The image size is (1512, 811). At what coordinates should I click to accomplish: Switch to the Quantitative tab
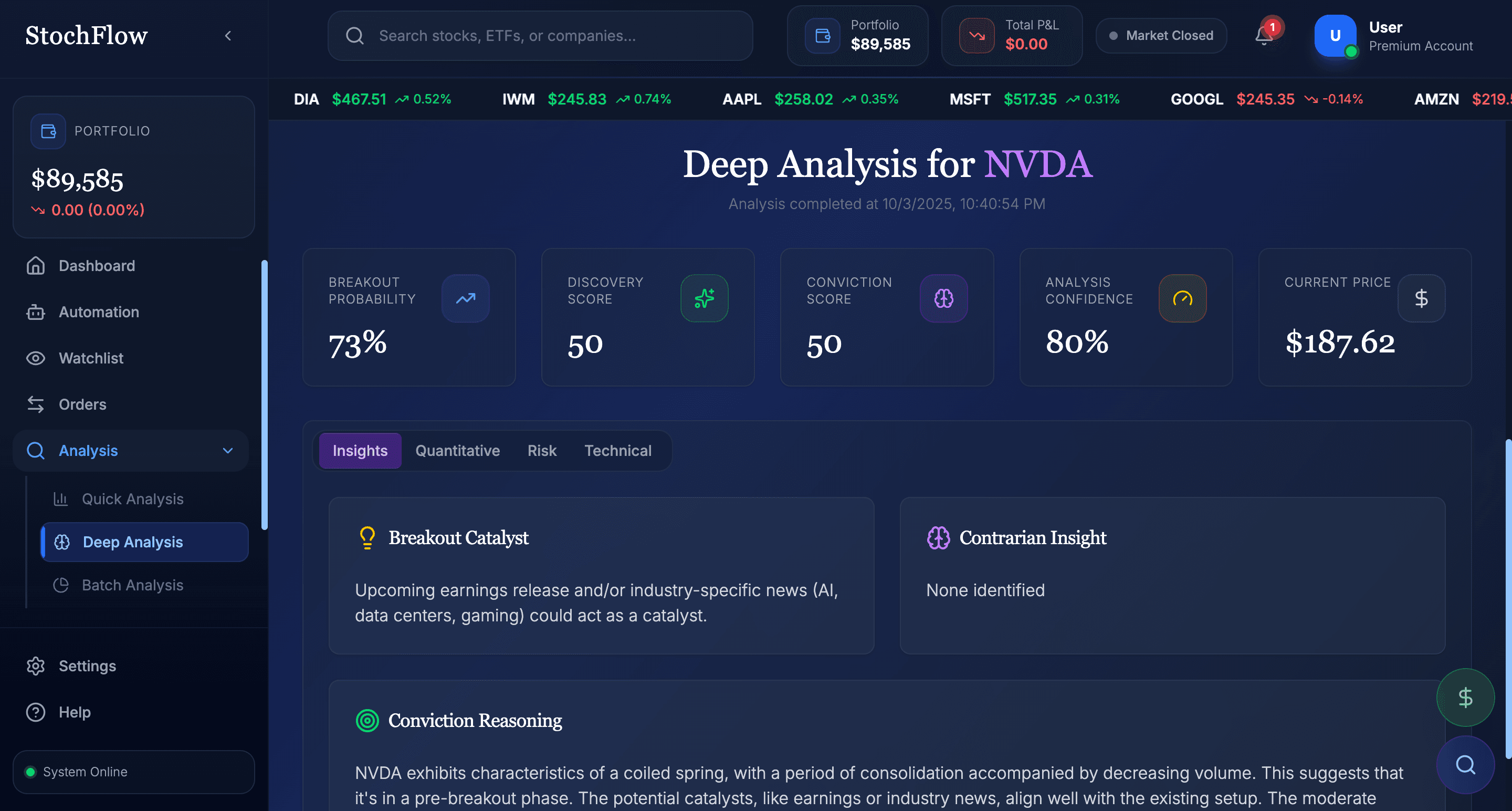457,451
